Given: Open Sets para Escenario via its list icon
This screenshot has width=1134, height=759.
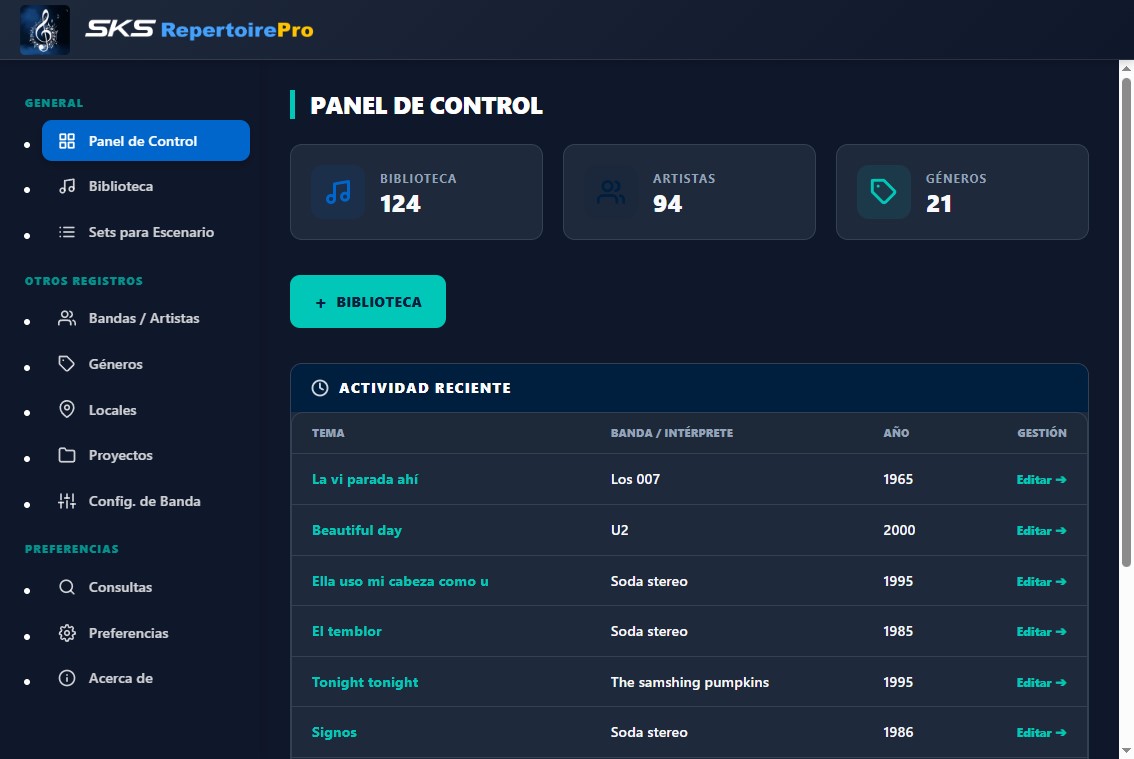Looking at the screenshot, I should (66, 231).
